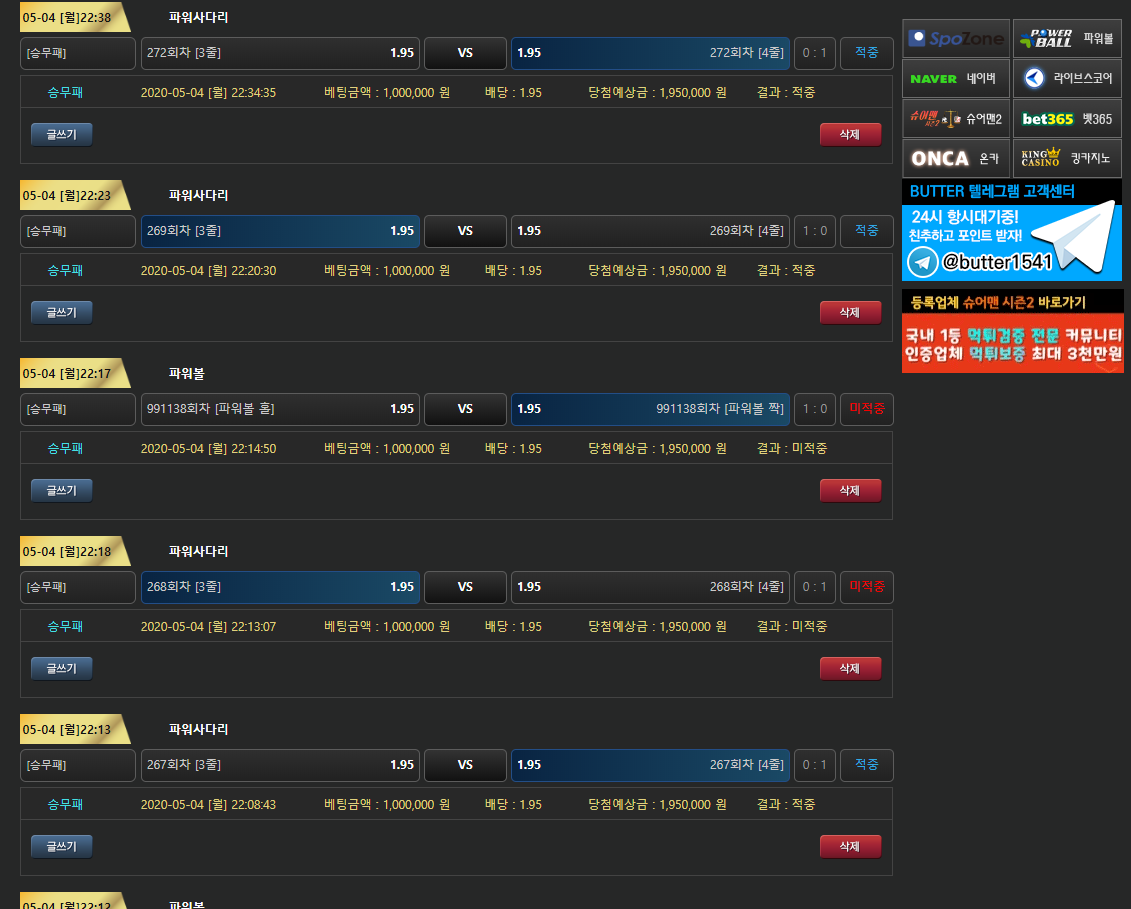
Task: Open the Powerball 파워볼 site shortcut
Action: [1067, 39]
